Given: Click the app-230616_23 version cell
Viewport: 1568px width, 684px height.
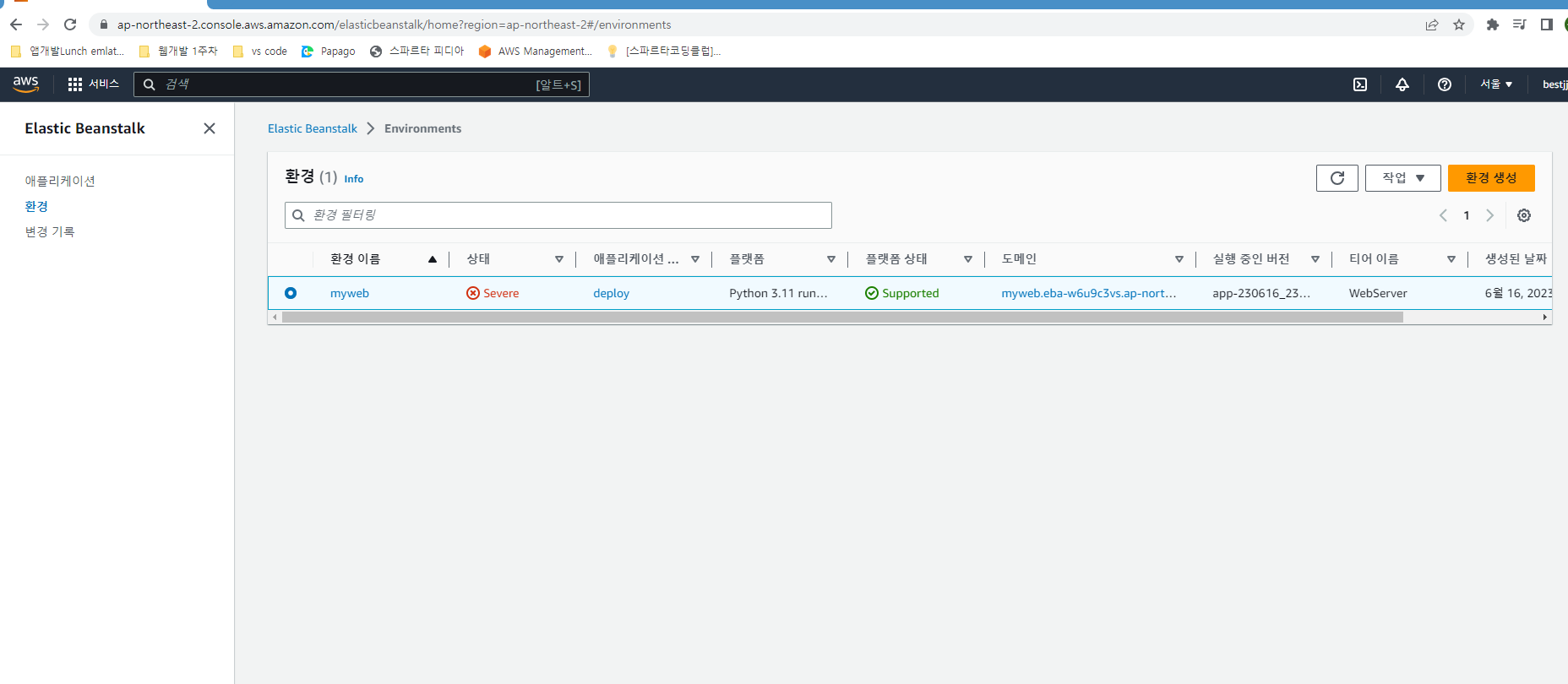Looking at the screenshot, I should pos(1261,293).
